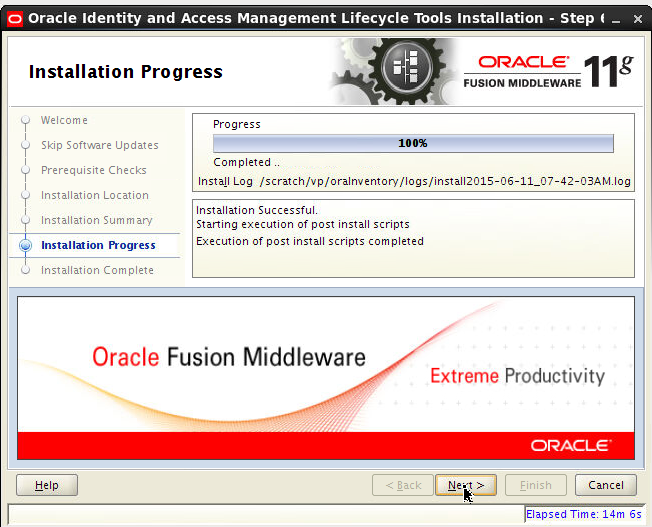The height and width of the screenshot is (527, 652).
Task: Click the 'Completed ..' status text
Action: coord(246,162)
